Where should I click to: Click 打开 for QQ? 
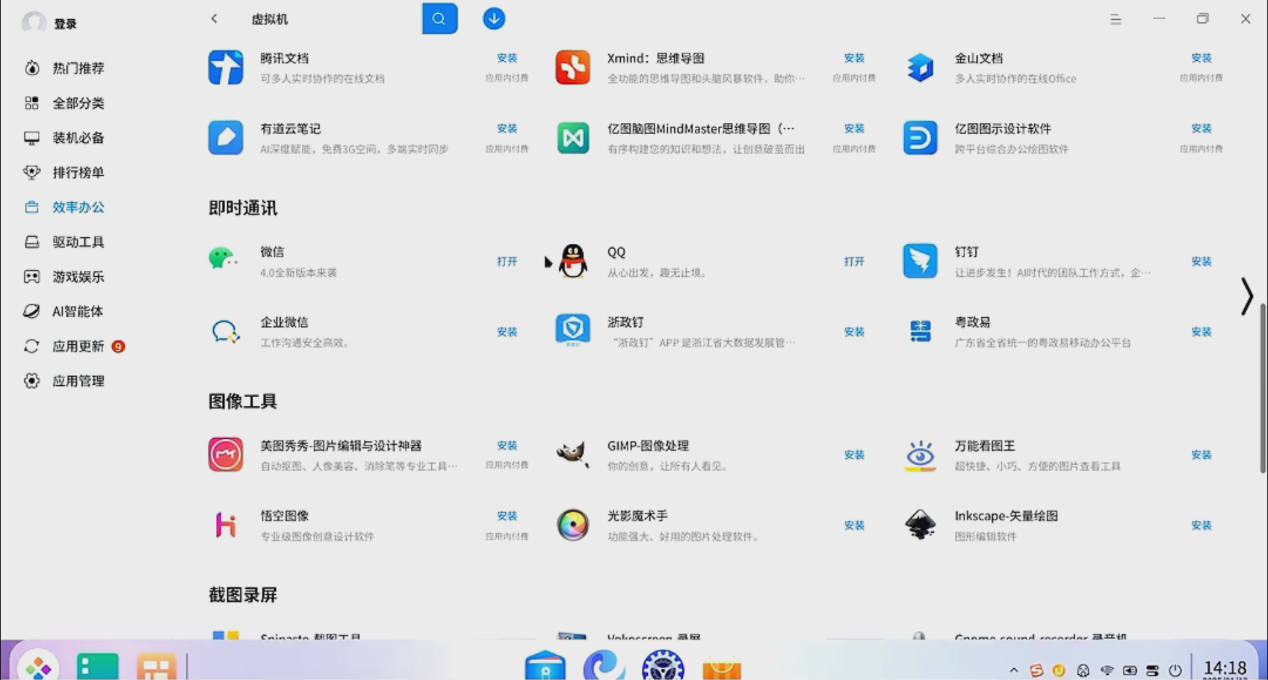click(x=854, y=261)
